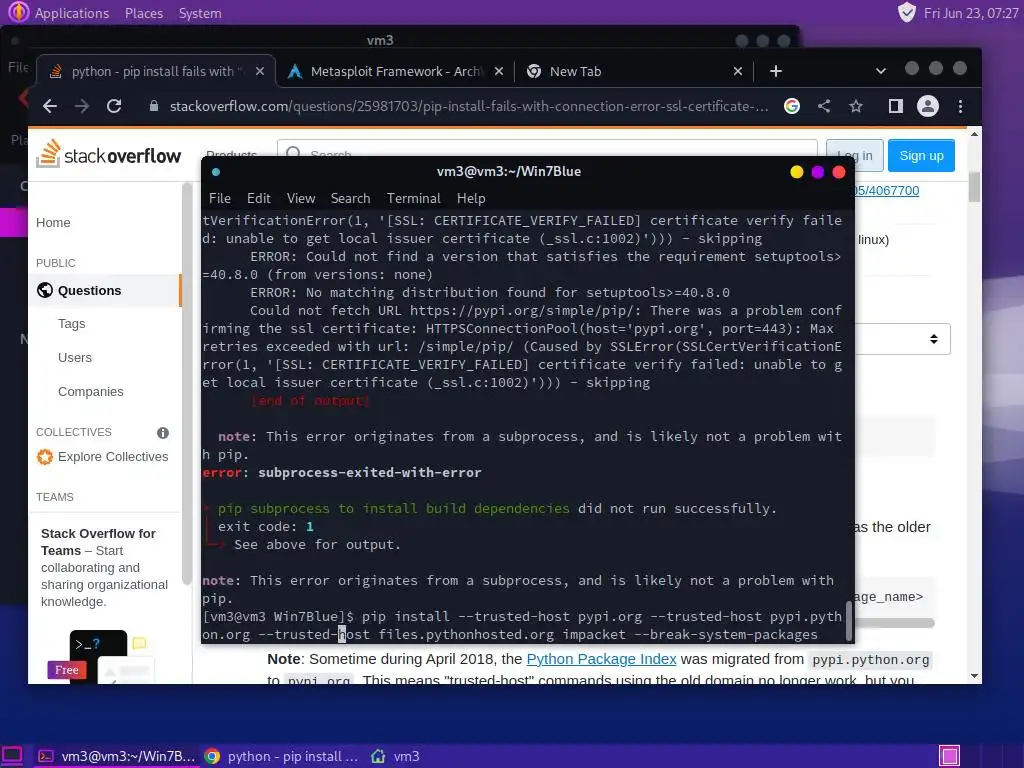Click the view site information lock icon
The width and height of the screenshot is (1024, 768).
[x=154, y=106]
